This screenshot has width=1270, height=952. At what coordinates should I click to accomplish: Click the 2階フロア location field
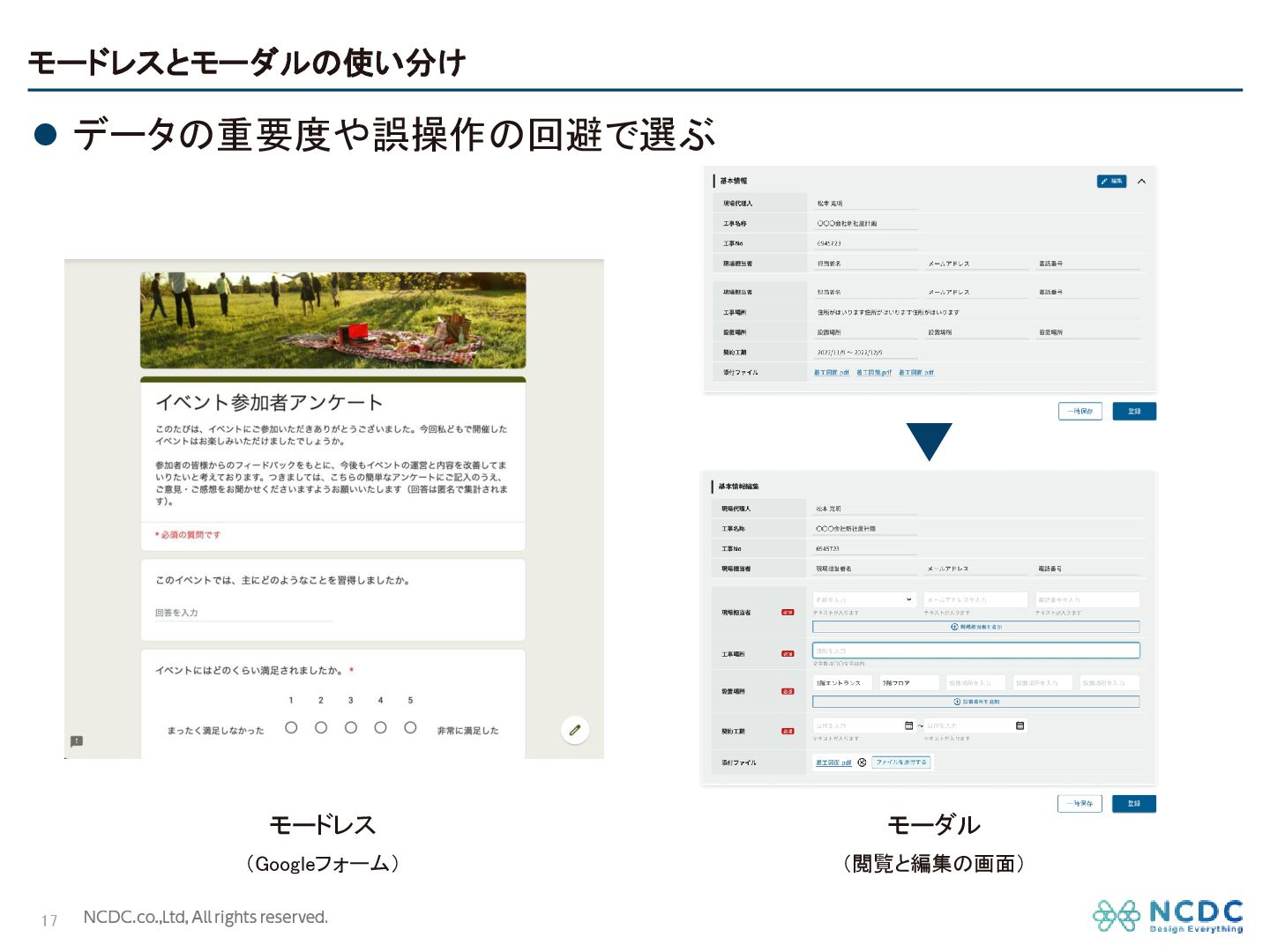click(x=909, y=683)
